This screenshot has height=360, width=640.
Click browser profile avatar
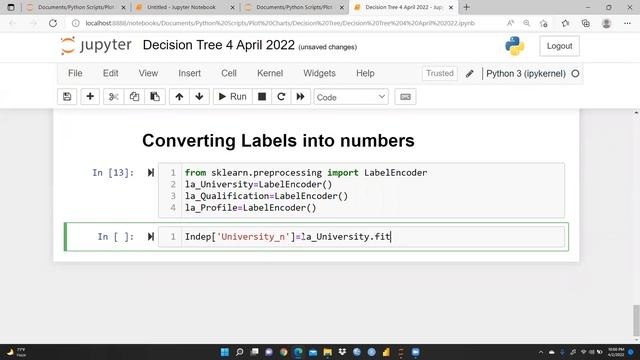tap(607, 23)
